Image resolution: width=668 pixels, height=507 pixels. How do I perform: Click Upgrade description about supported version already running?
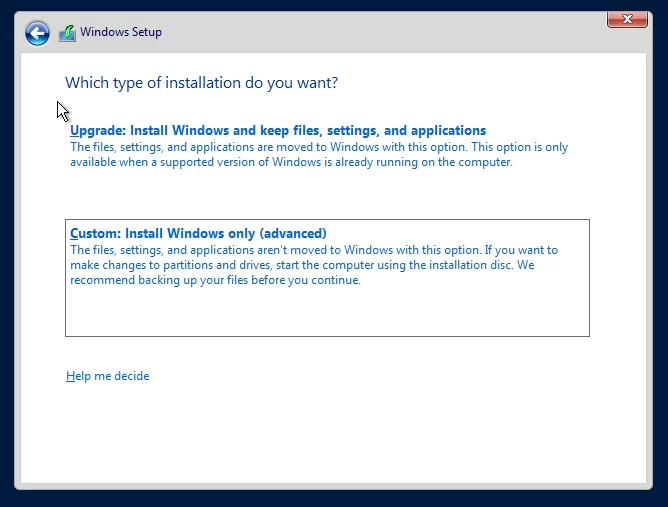[319, 154]
